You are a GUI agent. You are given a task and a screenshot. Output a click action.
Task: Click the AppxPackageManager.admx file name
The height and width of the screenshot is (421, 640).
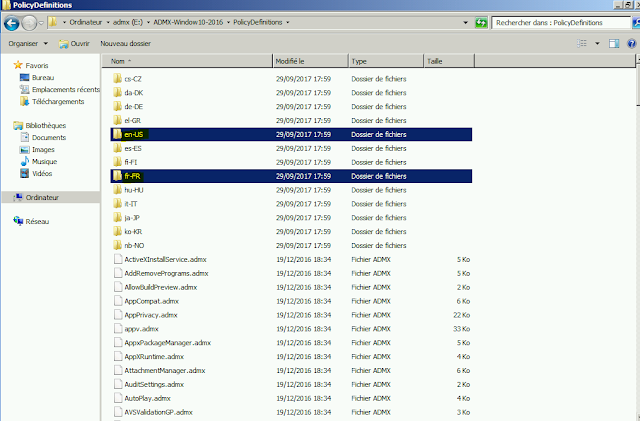pos(167,343)
